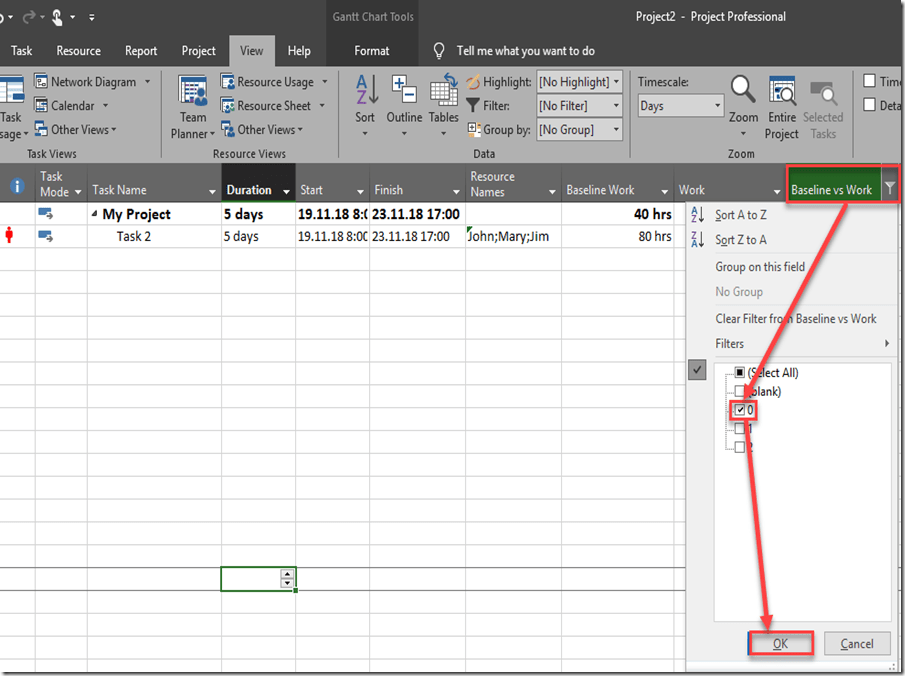Screen dimensions: 905x676
Task: Click the Tell me lightbulb icon
Action: [x=439, y=51]
